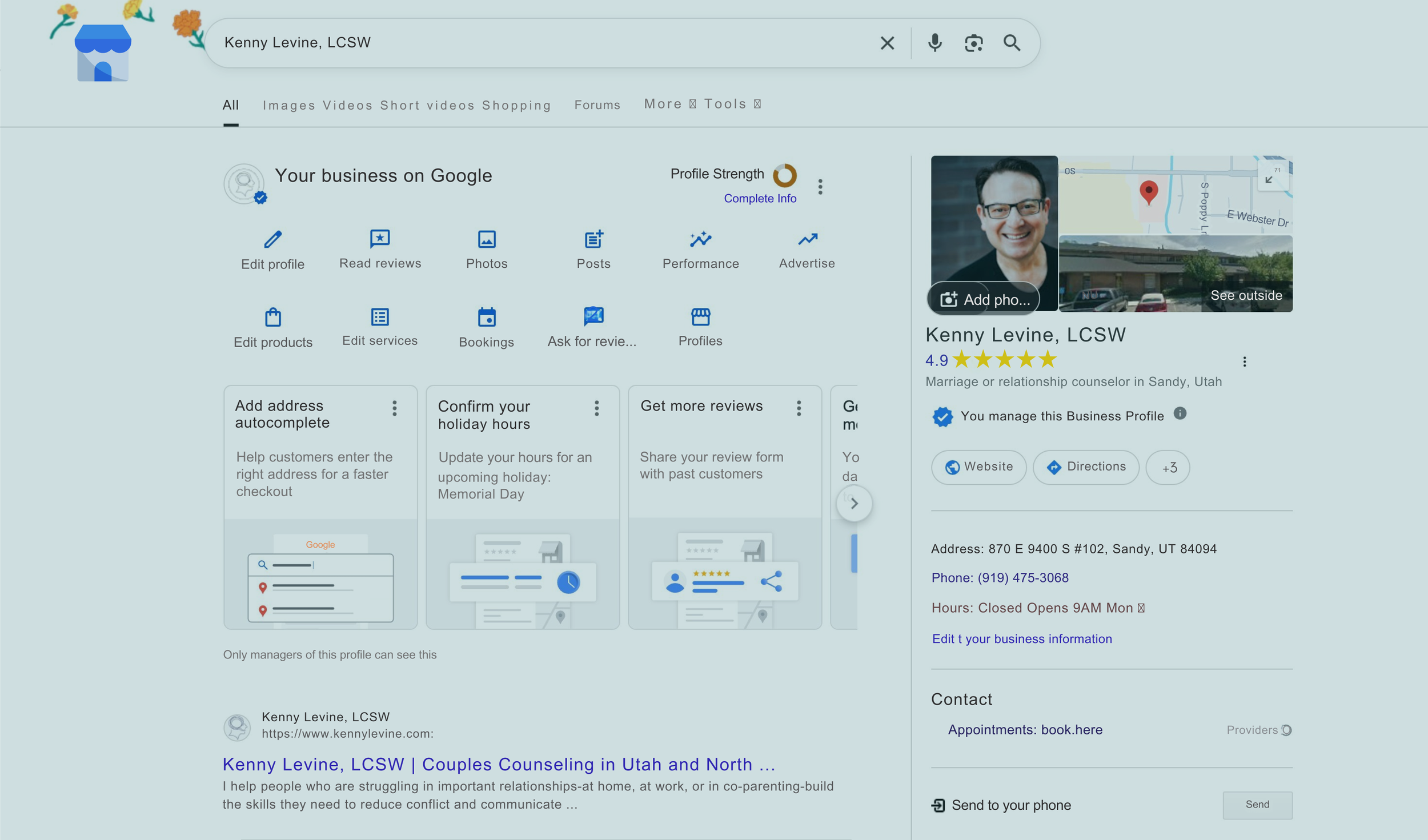Image resolution: width=1428 pixels, height=840 pixels.
Task: Switch to Shopping tab
Action: [516, 105]
